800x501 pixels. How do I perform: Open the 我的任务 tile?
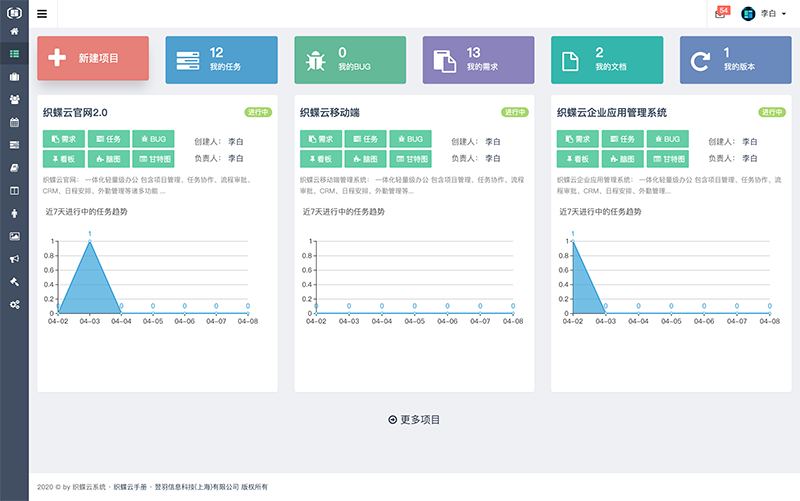[x=221, y=59]
